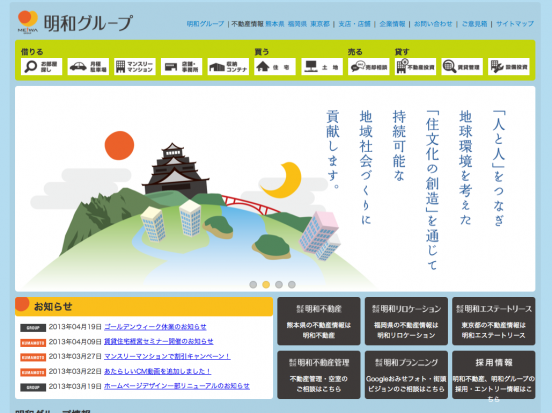The height and width of the screenshot is (413, 552).
Task: Click the 明和不動産 company tile
Action: click(x=319, y=321)
